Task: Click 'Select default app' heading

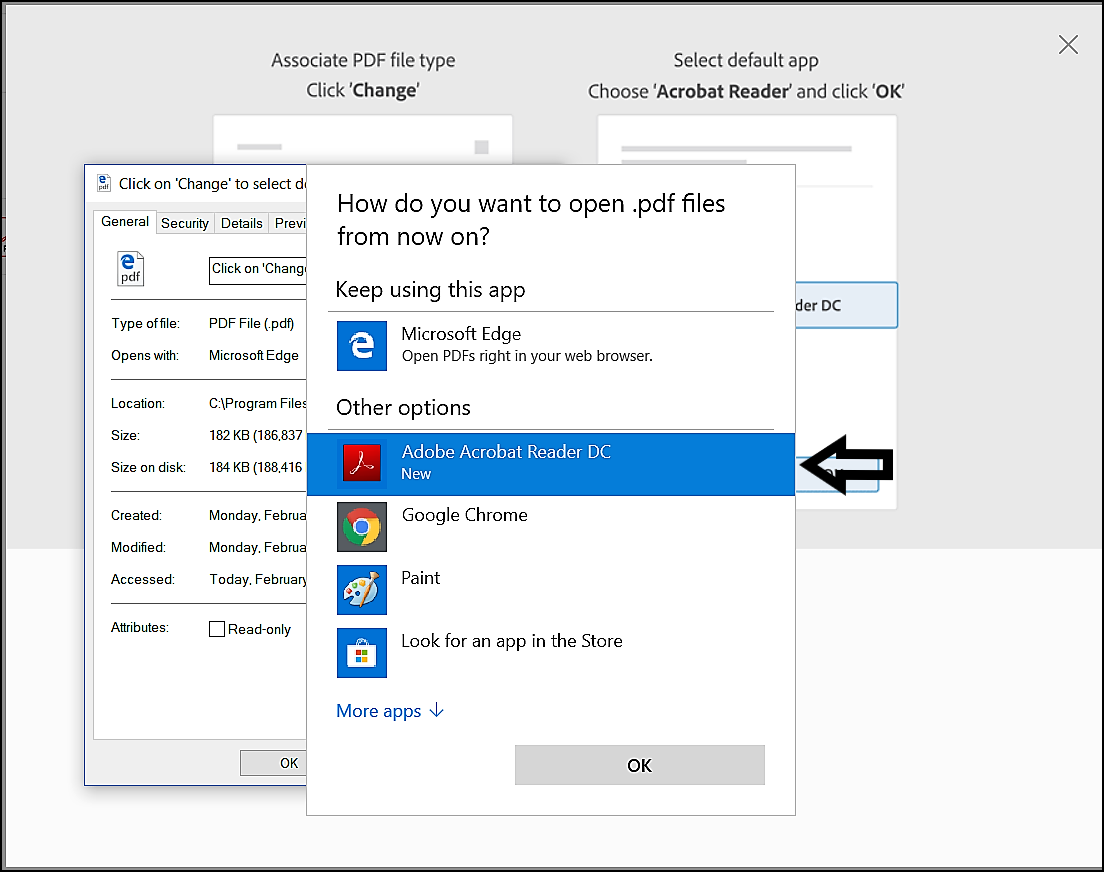Action: (x=746, y=61)
